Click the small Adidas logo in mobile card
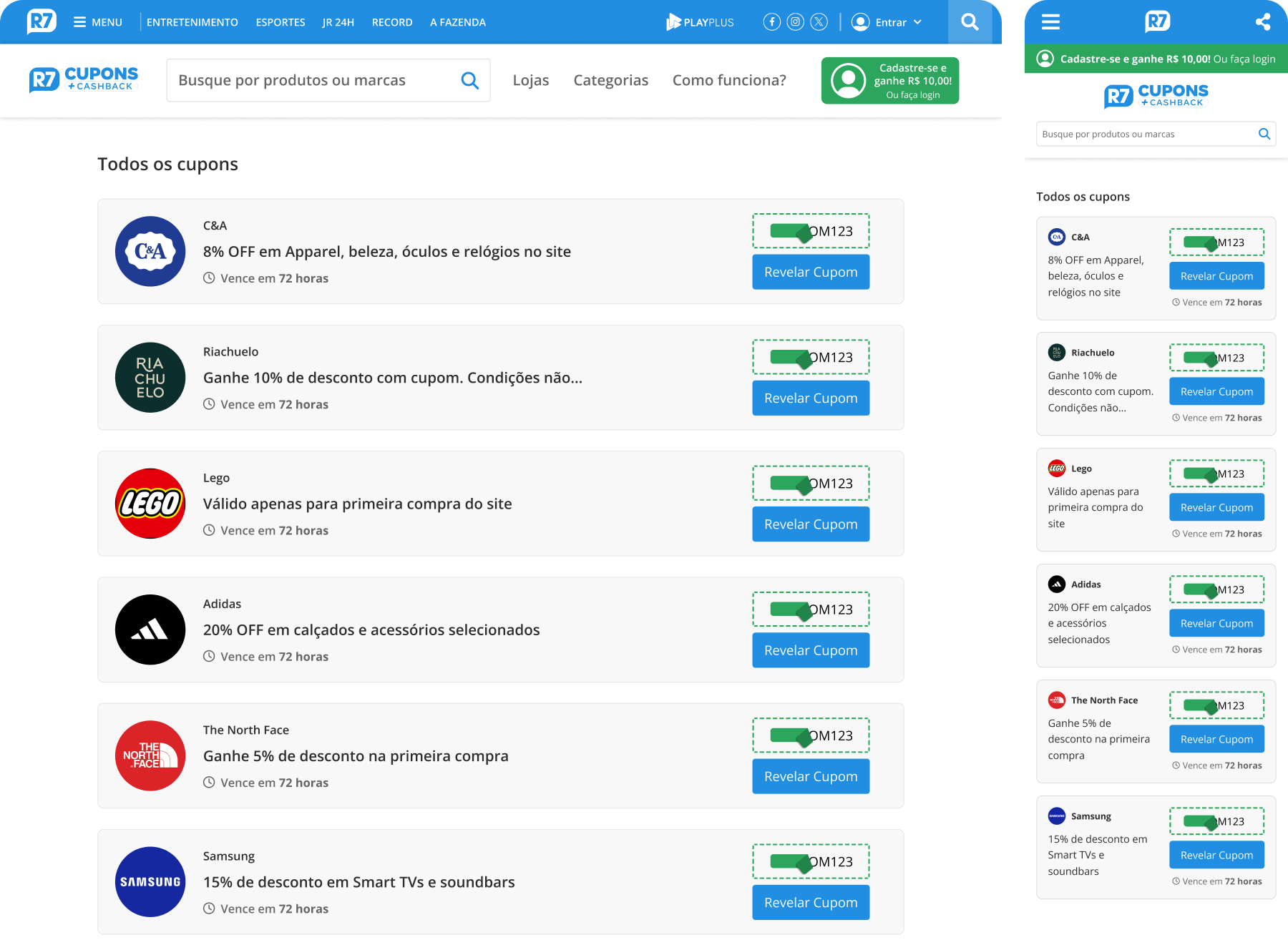The image size is (1288, 950). pyautogui.click(x=1057, y=584)
